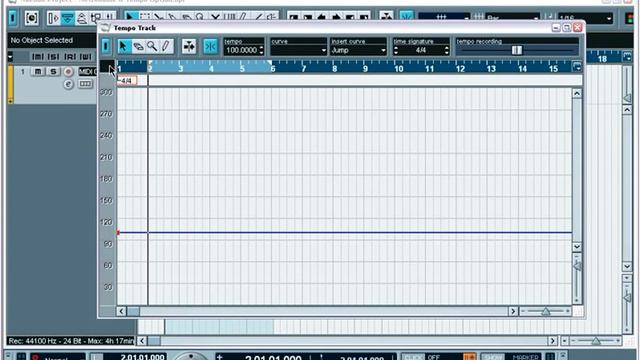640x360 pixels.
Task: Click project window vertical scroll down arrow
Action: (627, 267)
